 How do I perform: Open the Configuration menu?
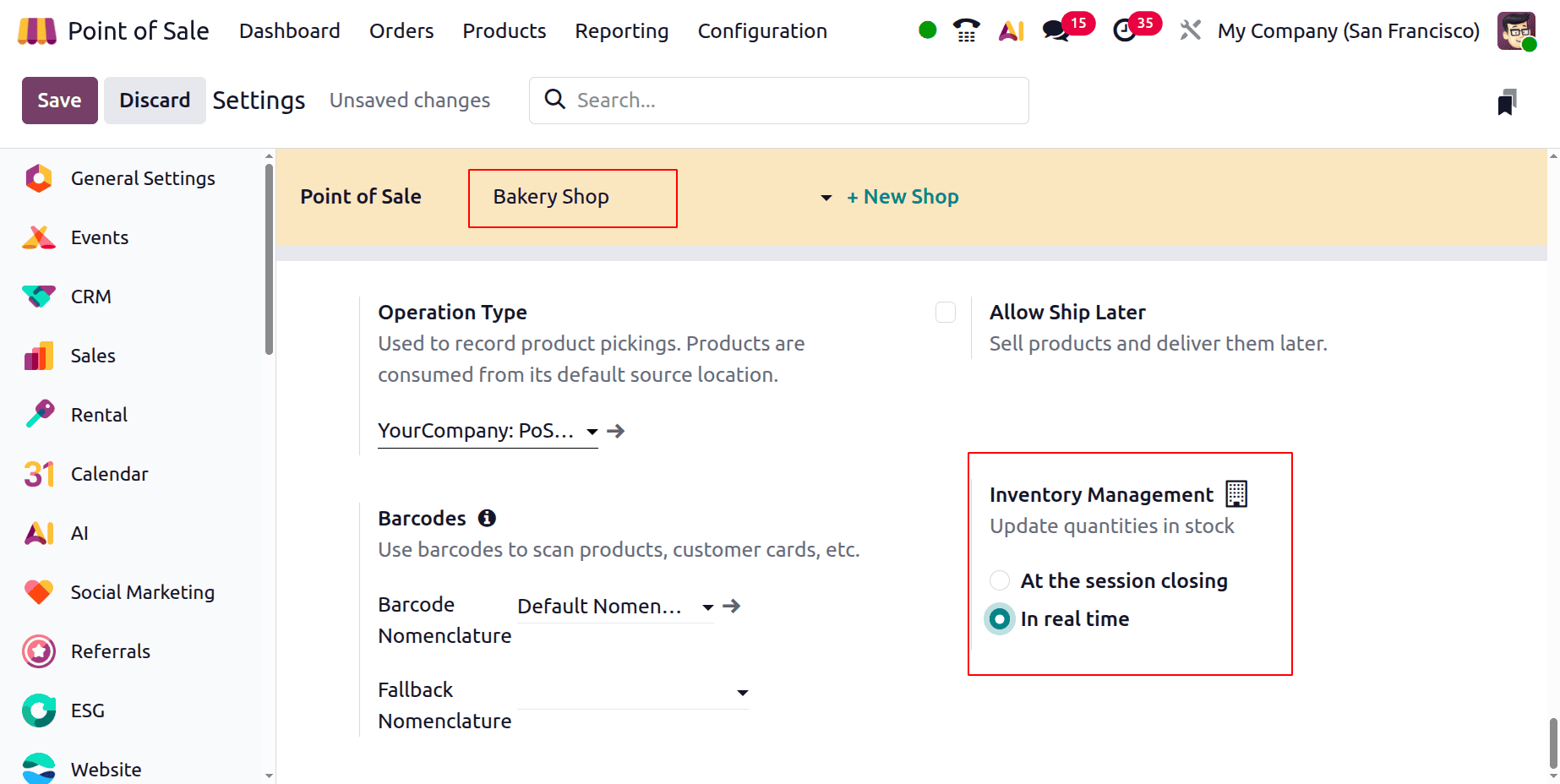click(x=762, y=31)
